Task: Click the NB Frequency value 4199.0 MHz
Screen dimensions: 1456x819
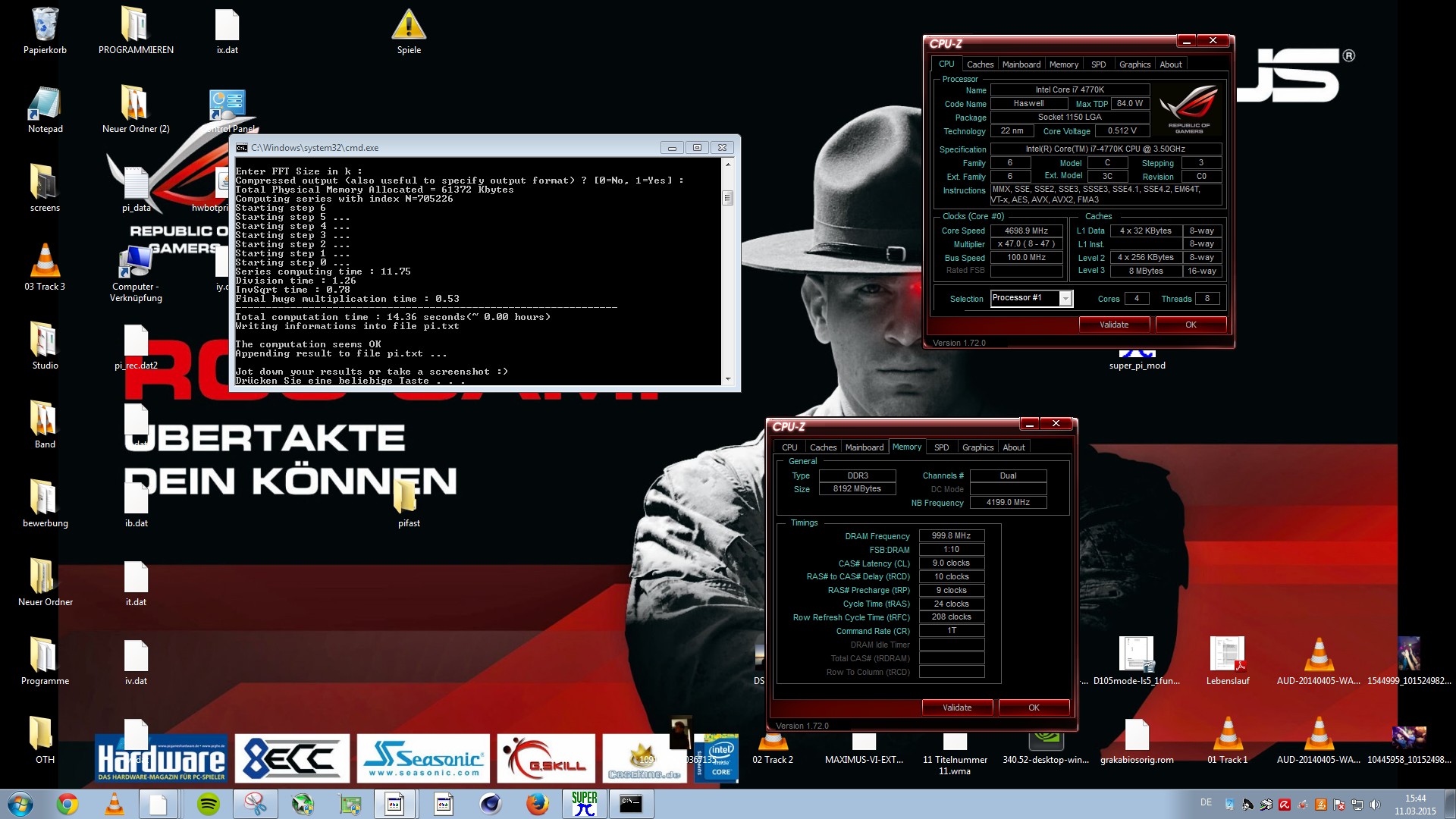Action: tap(1008, 502)
